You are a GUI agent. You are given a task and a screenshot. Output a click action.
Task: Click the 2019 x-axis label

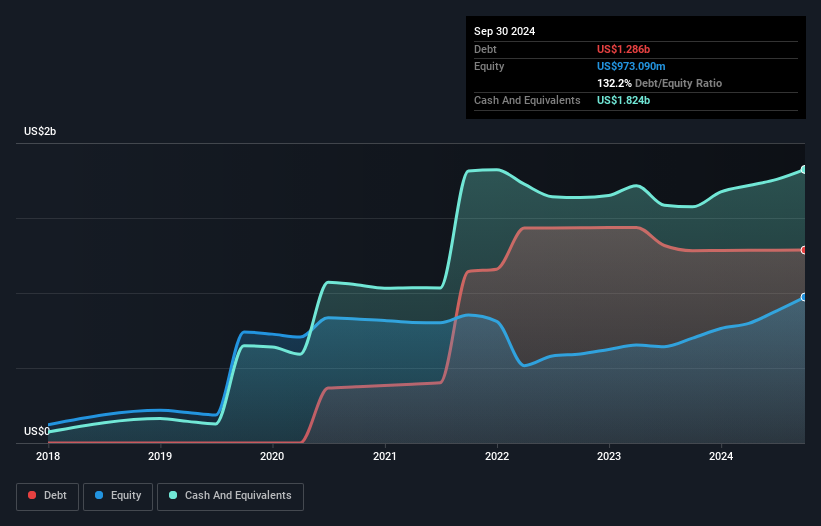(x=160, y=456)
